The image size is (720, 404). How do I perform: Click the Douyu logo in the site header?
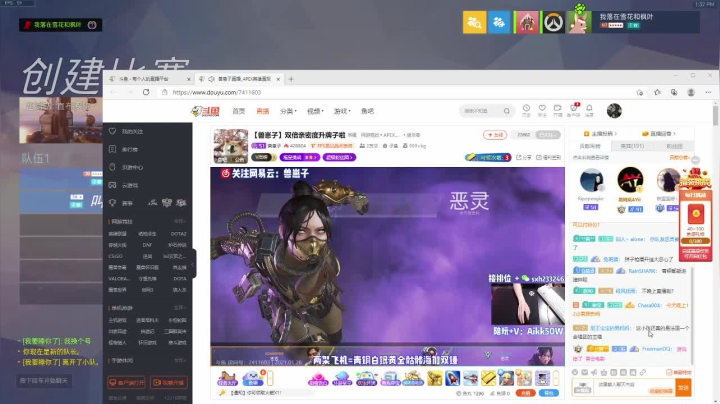(205, 111)
